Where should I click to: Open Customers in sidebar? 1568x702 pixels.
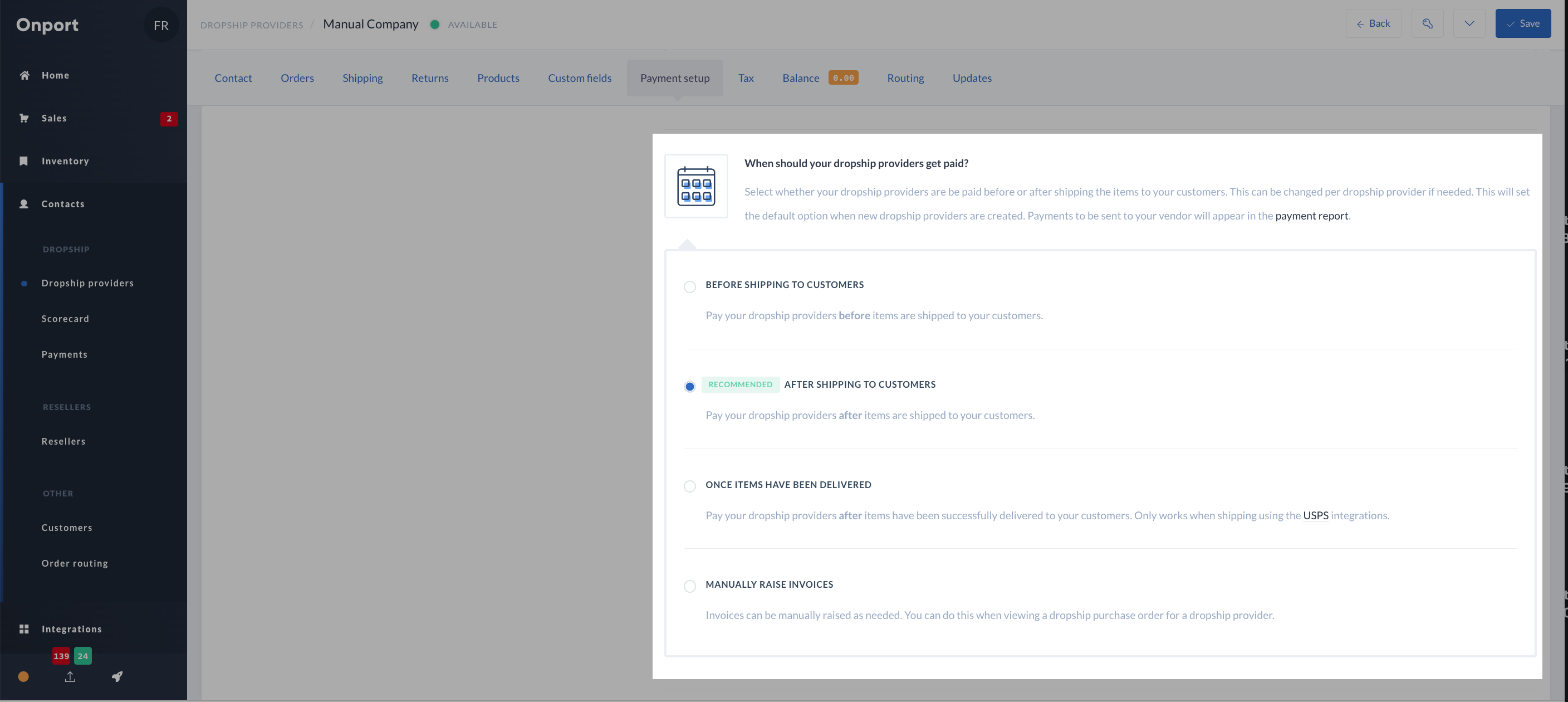[x=67, y=528]
